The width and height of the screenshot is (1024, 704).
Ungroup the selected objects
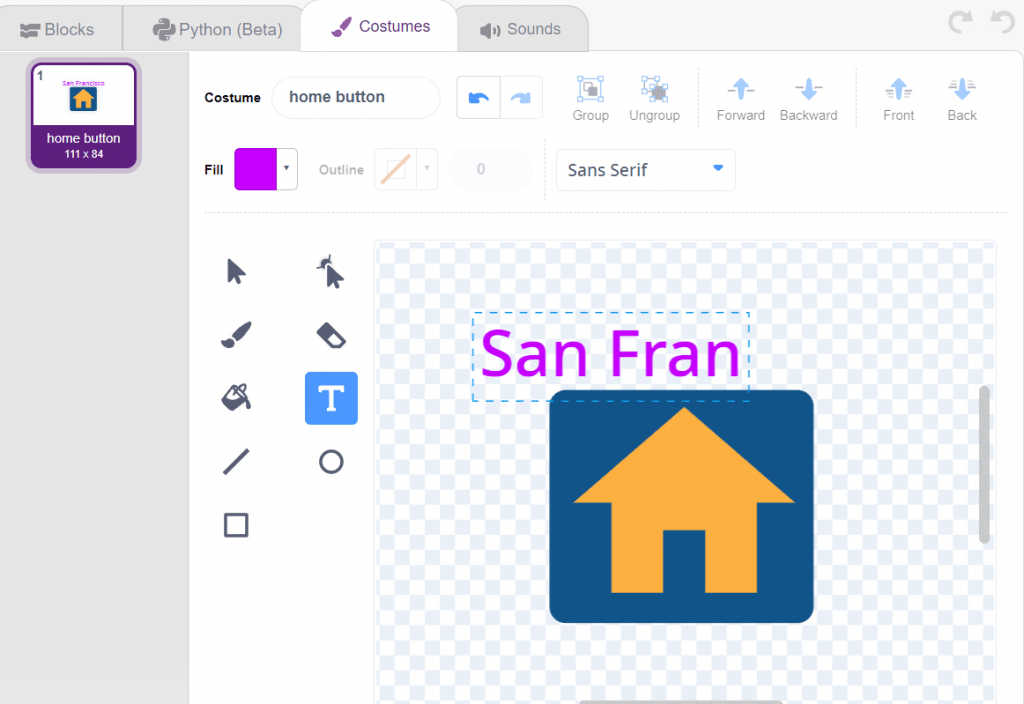pyautogui.click(x=654, y=99)
